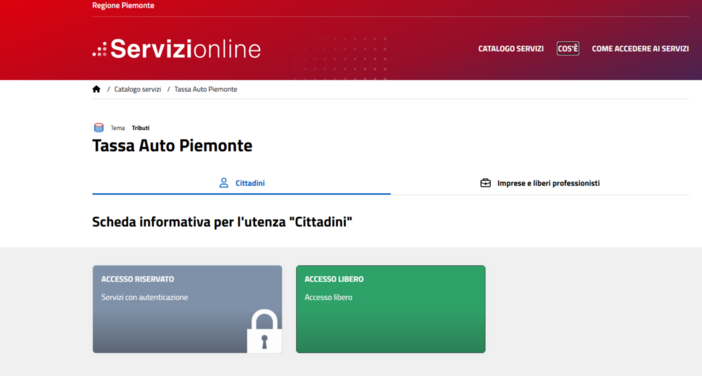
Task: Click the 'Scheda informativa per l'utenza' heading
Action: pos(222,222)
